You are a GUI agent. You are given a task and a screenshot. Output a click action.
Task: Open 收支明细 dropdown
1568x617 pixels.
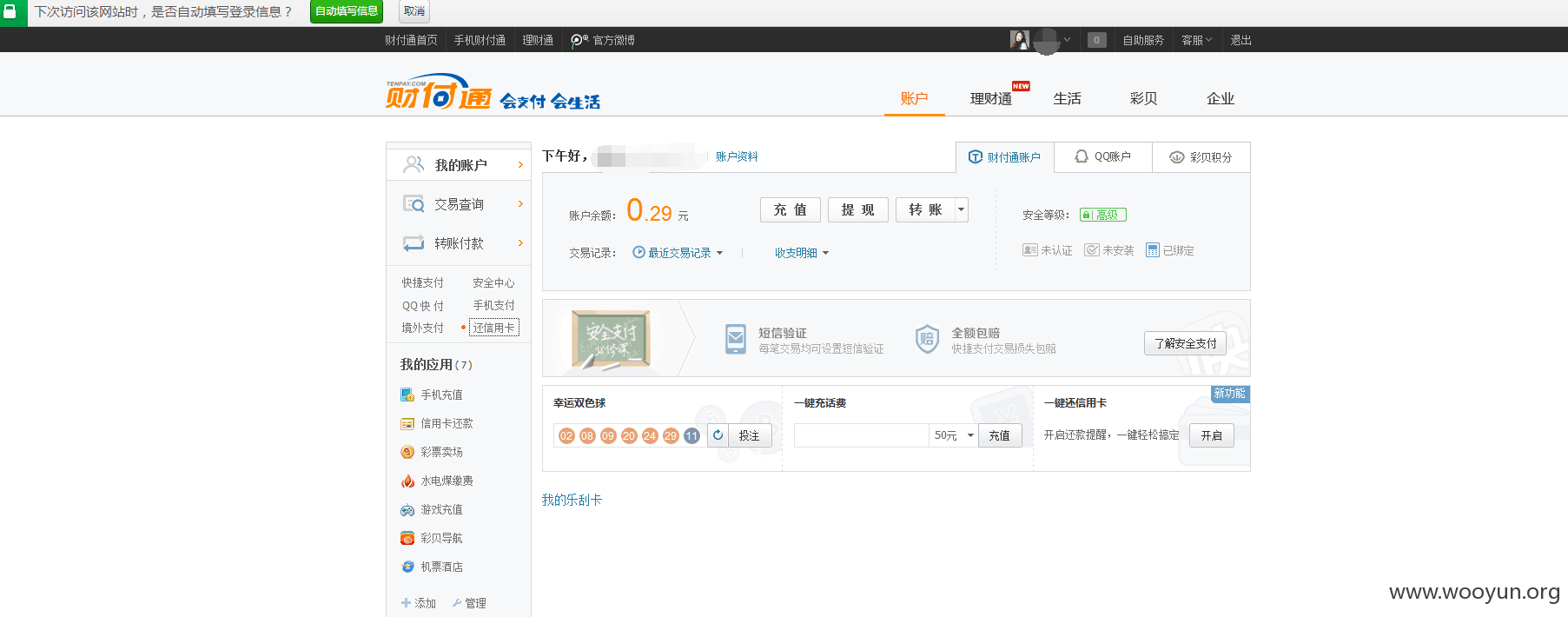coord(802,253)
